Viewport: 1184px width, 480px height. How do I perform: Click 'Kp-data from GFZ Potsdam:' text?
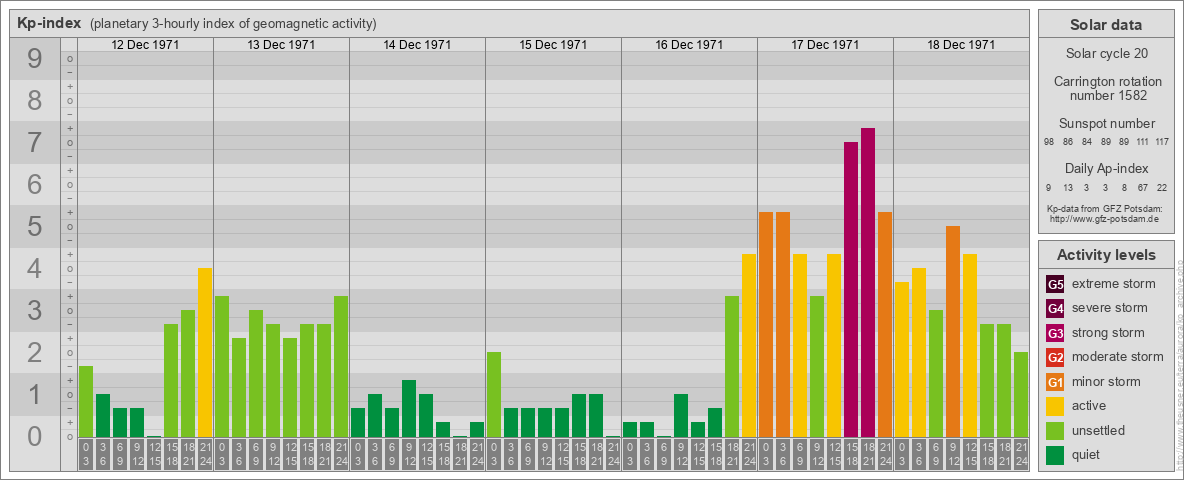coord(1106,209)
